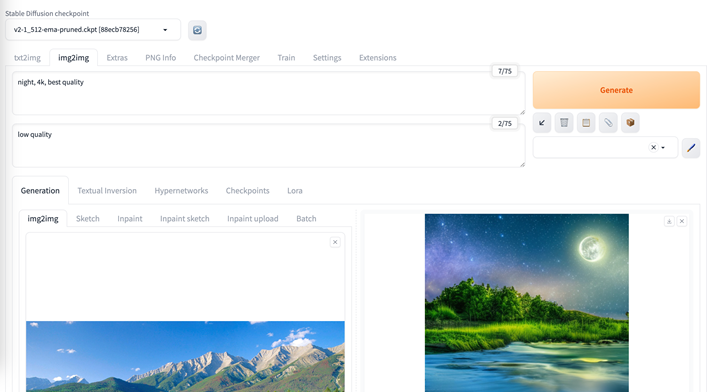Screen dimensions: 707x392
Task: Click the arrow icon to read last generation parameters
Action: [x=542, y=123]
